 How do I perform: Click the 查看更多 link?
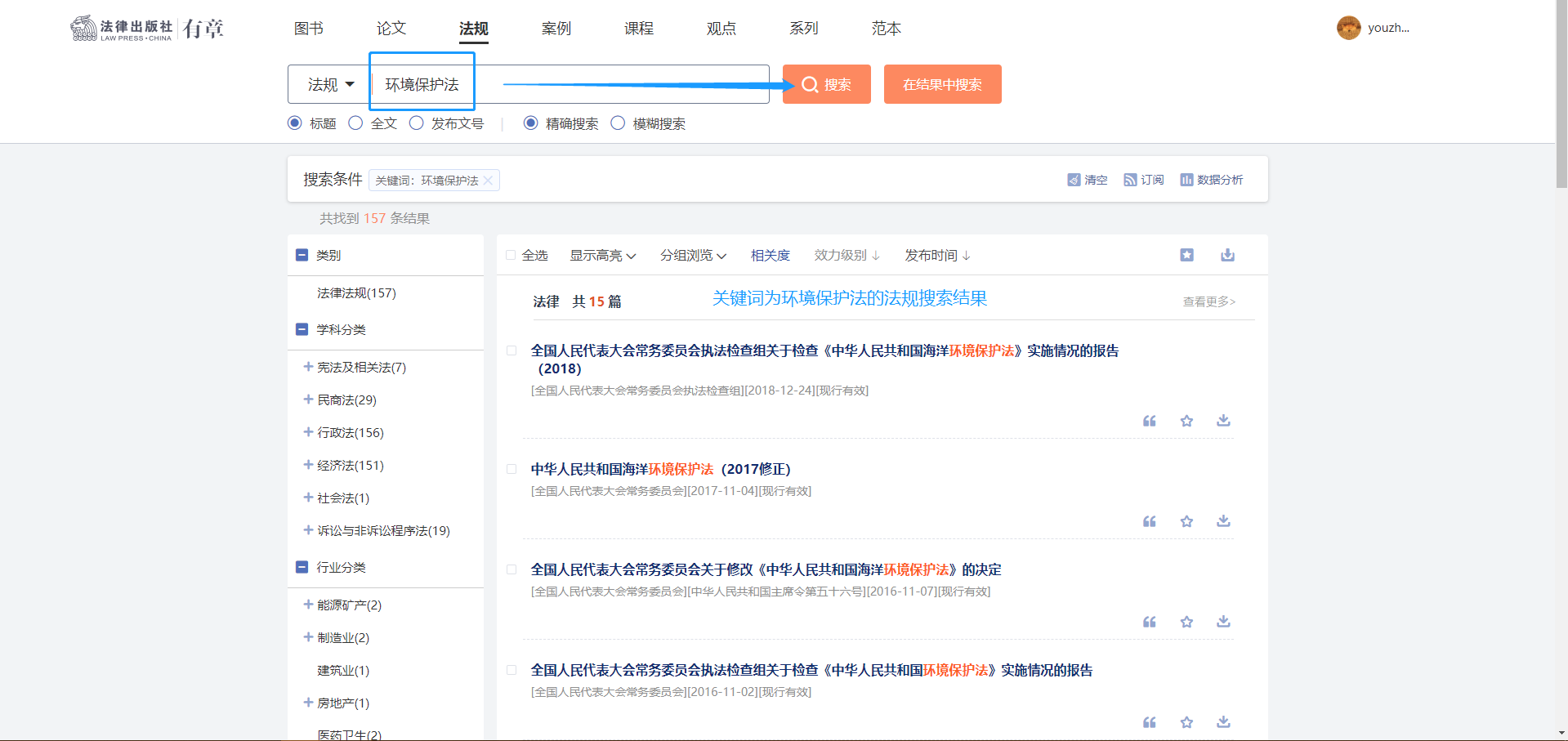pyautogui.click(x=1208, y=301)
